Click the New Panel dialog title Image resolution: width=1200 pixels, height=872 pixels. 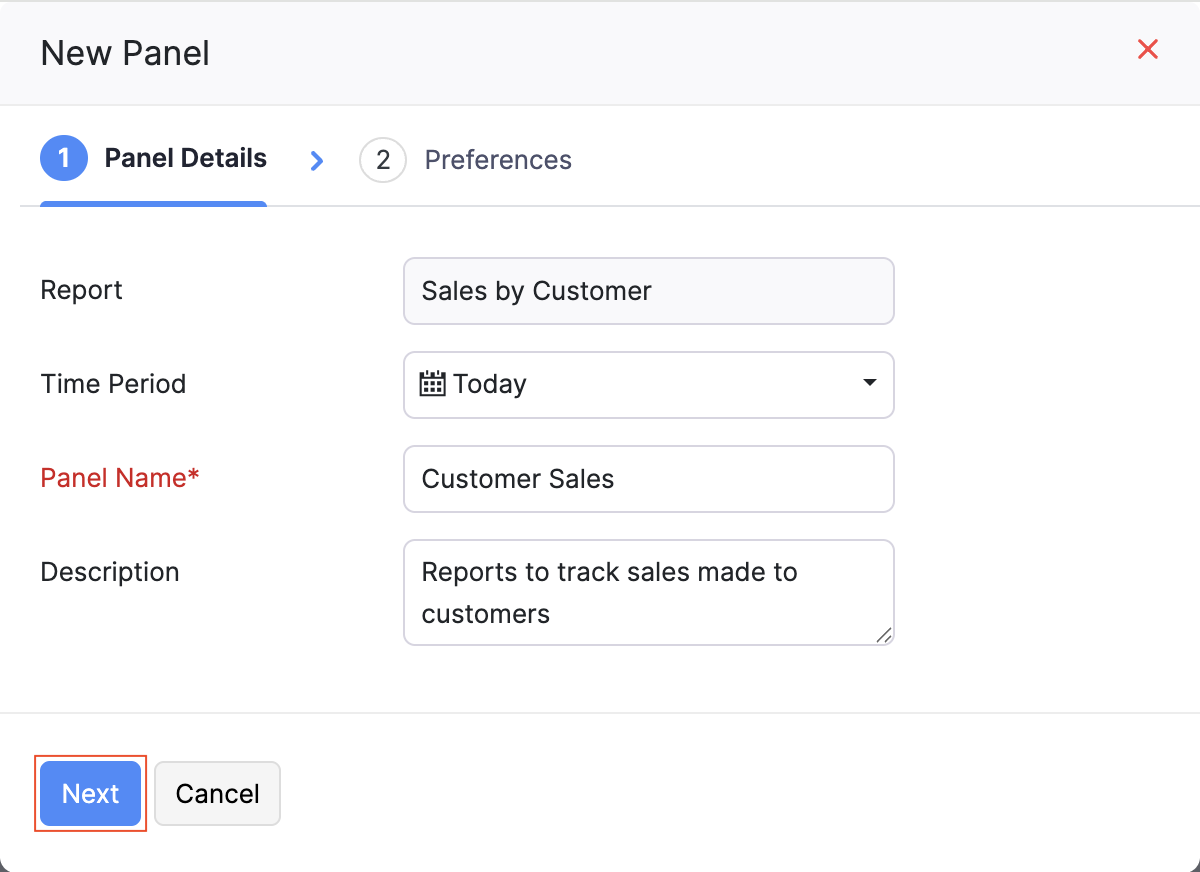tap(125, 53)
